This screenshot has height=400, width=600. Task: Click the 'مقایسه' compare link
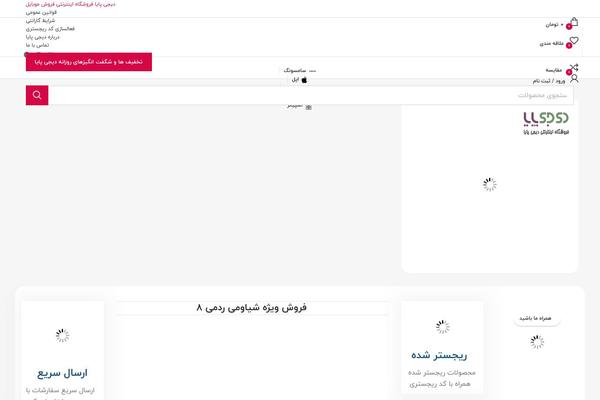554,70
